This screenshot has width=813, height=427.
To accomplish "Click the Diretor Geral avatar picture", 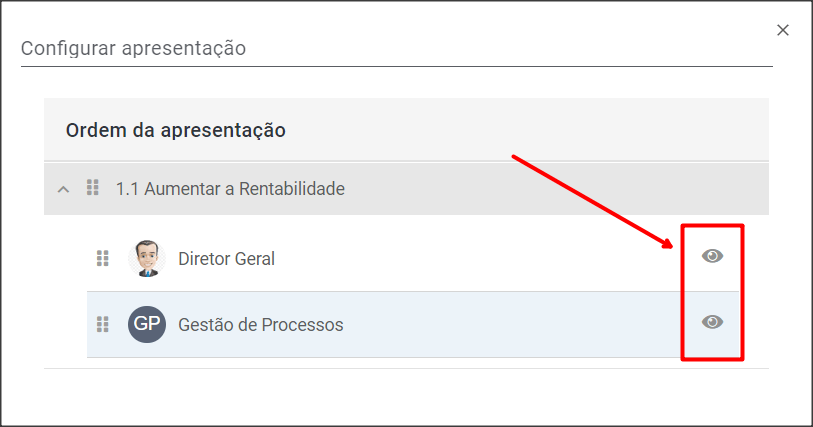I will pos(146,259).
